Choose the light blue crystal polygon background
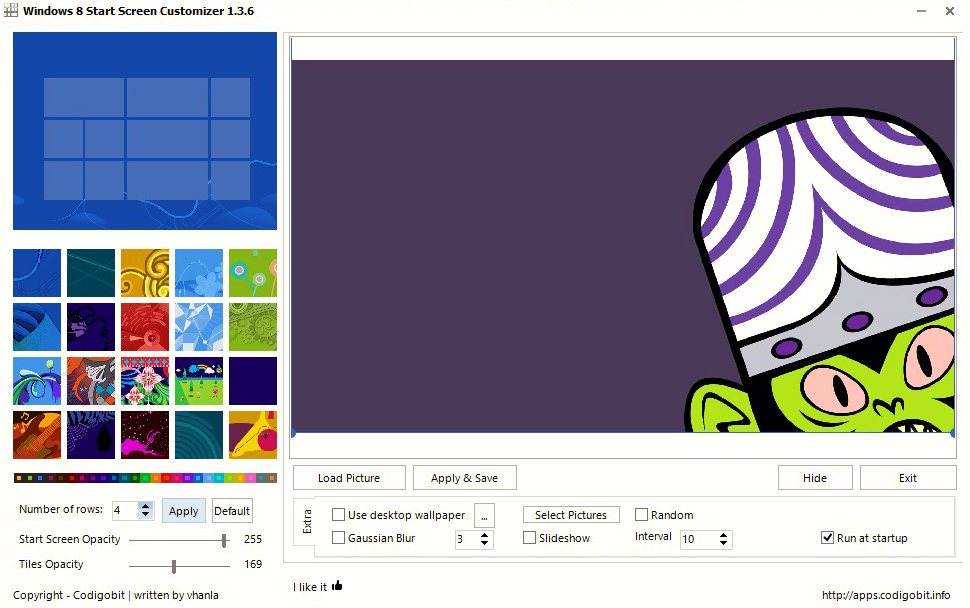 click(199, 327)
